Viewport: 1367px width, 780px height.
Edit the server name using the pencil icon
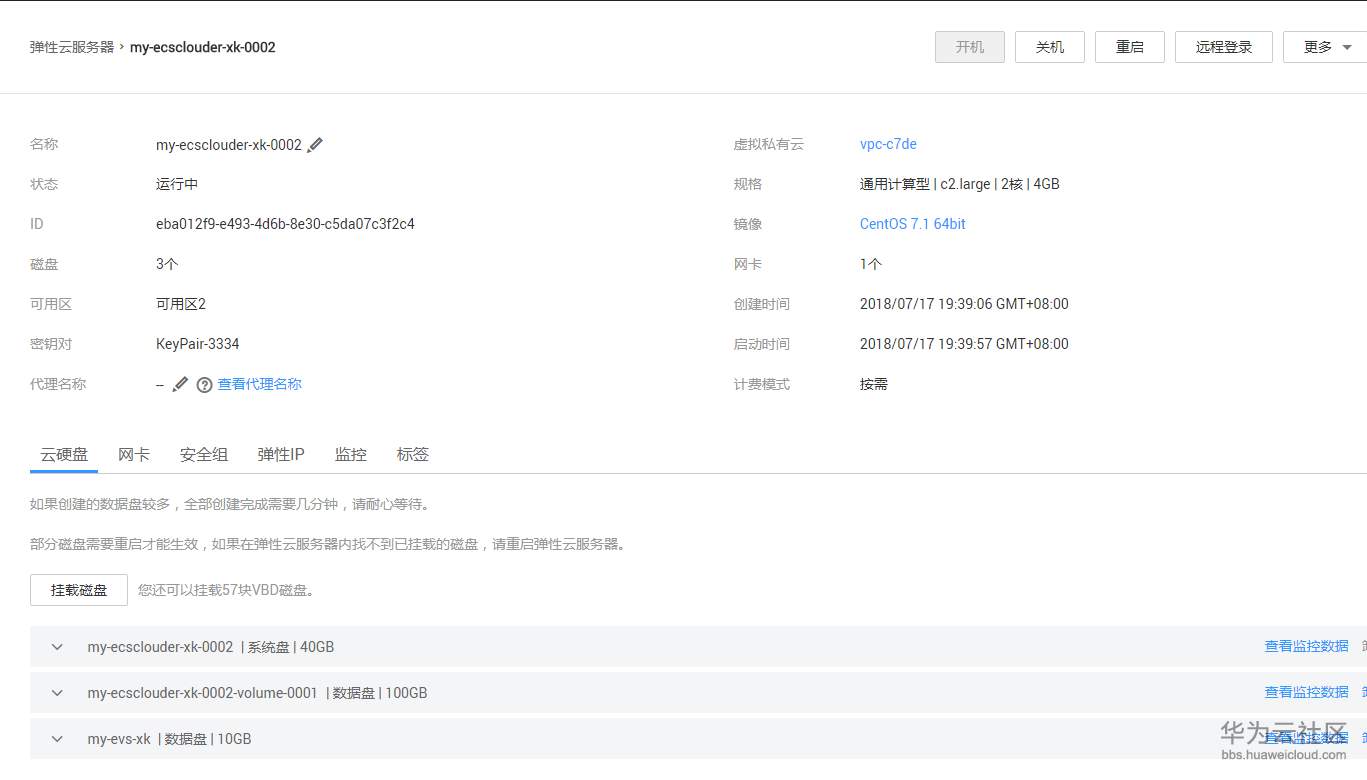(x=315, y=144)
